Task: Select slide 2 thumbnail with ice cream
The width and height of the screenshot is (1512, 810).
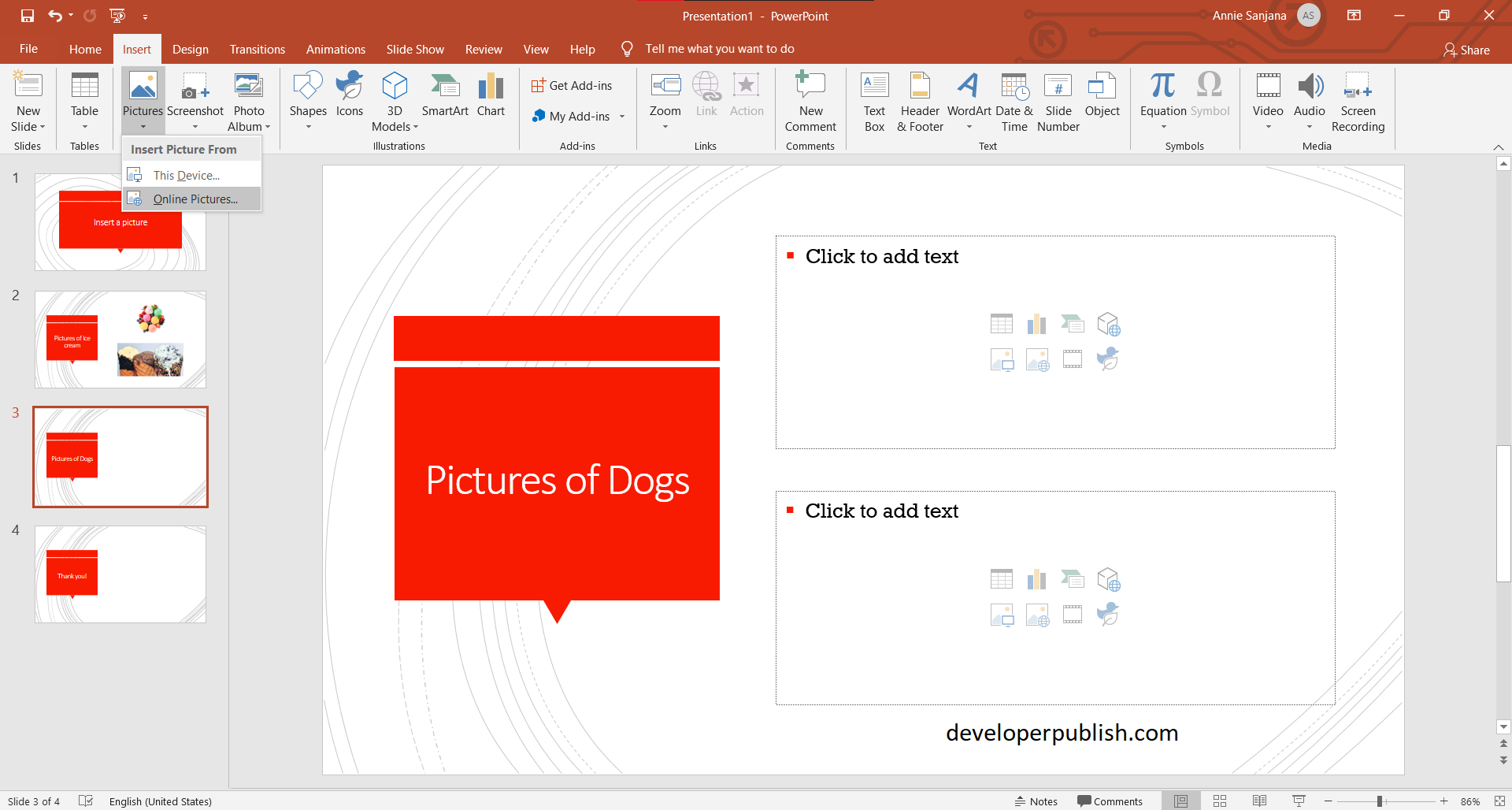Action: pos(120,340)
